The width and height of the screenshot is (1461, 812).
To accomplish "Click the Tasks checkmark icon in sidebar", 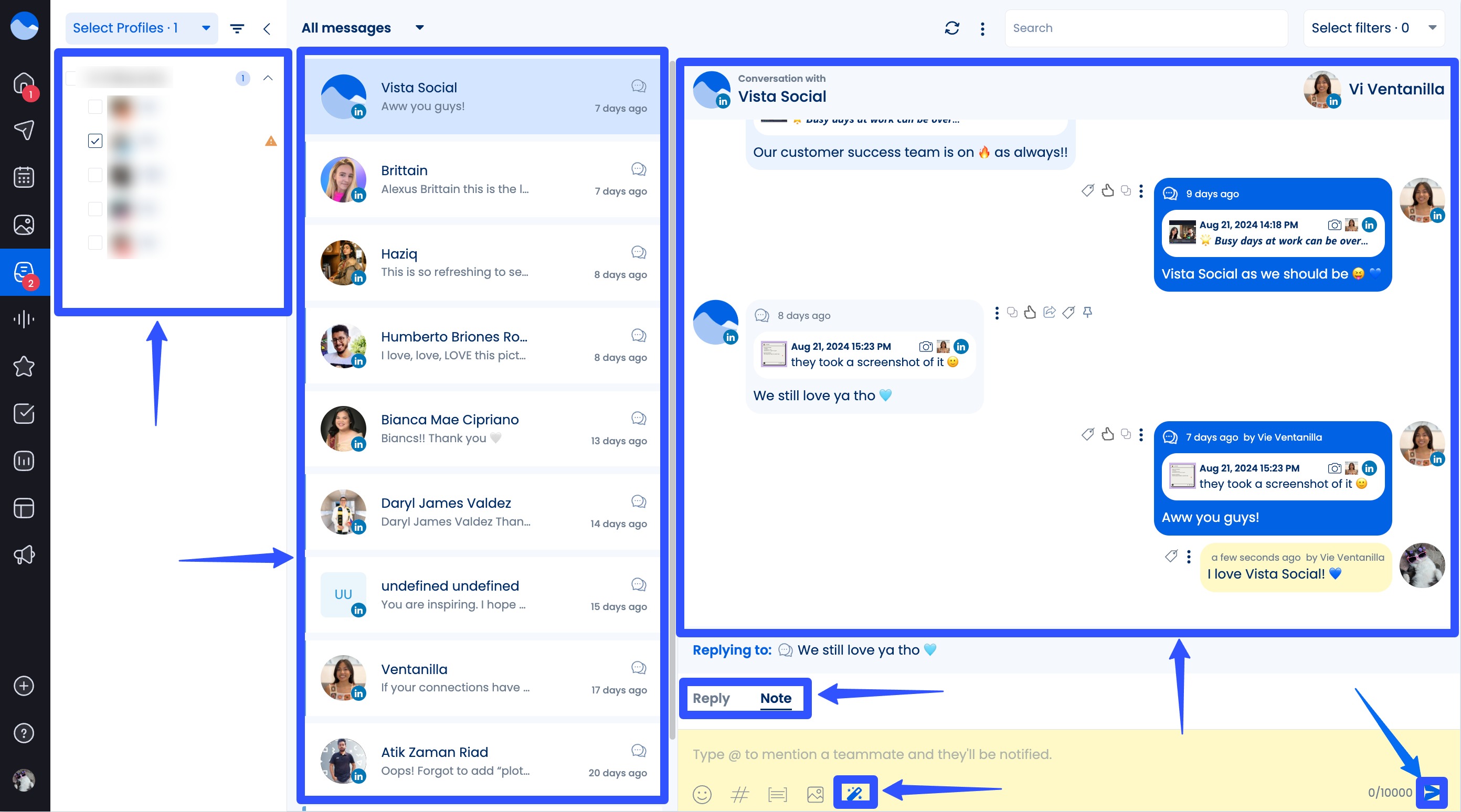I will click(23, 414).
